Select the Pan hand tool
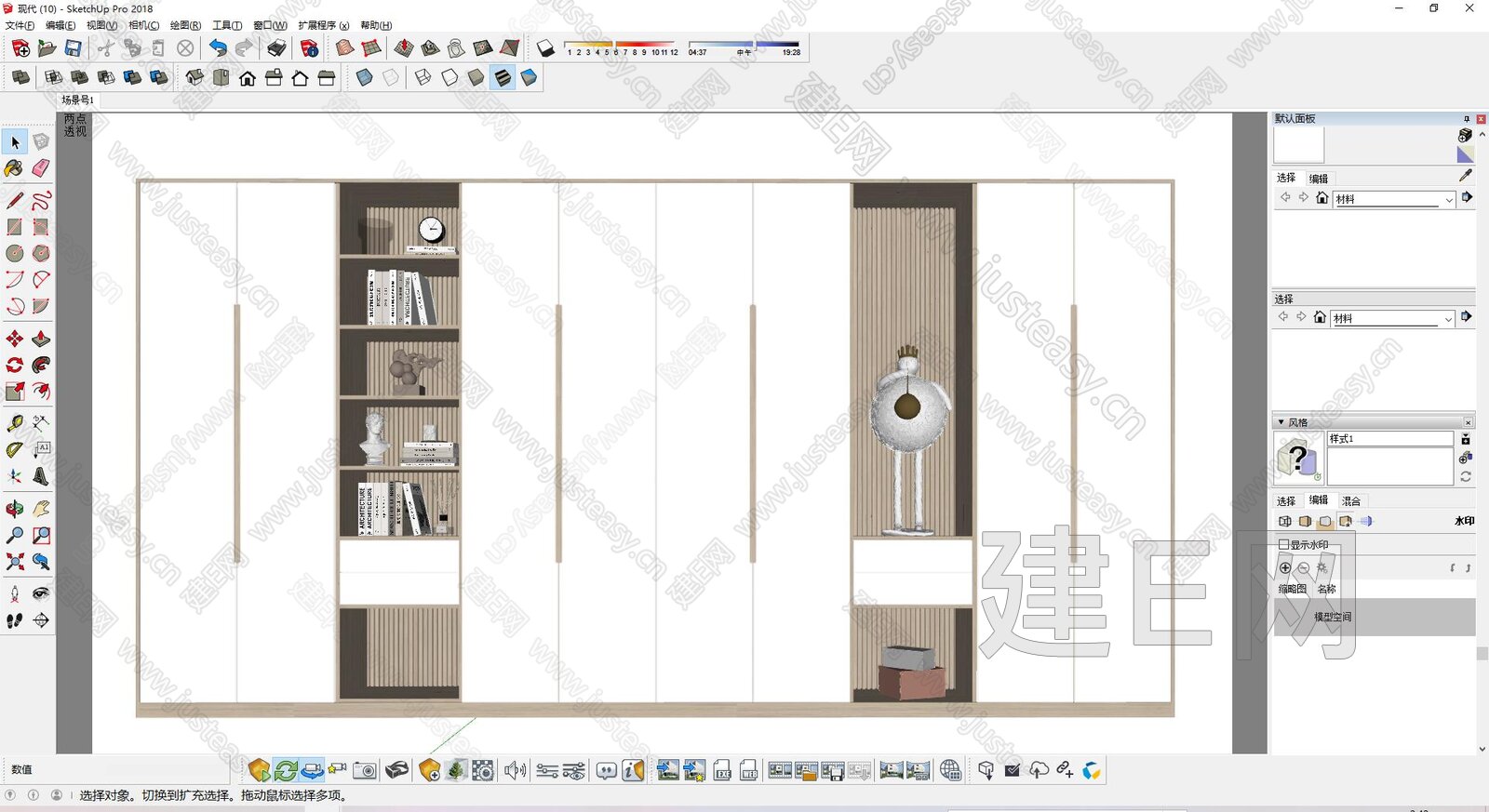1489x812 pixels. pyautogui.click(x=41, y=509)
